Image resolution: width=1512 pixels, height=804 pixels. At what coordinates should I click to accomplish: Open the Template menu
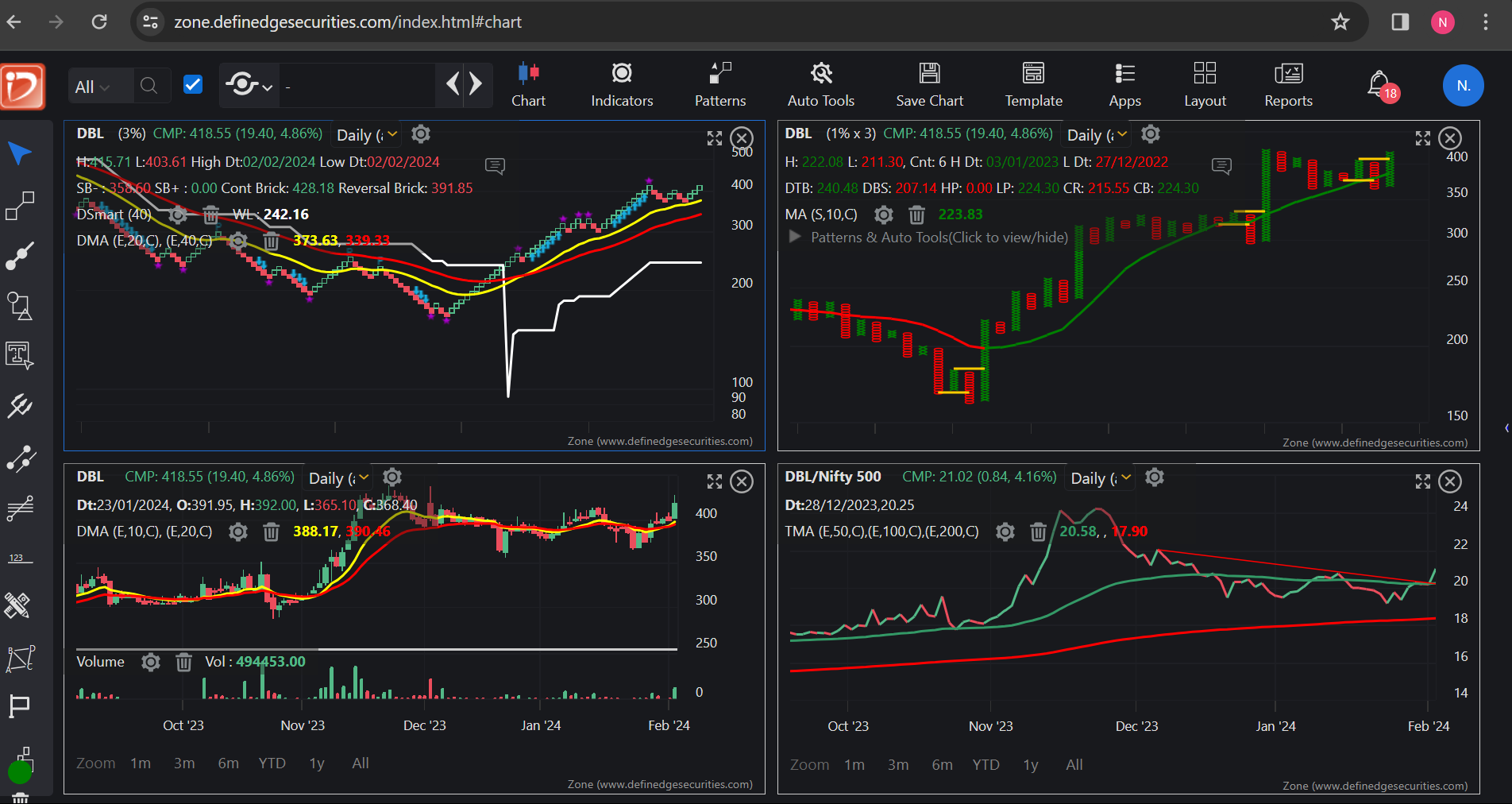[1033, 85]
